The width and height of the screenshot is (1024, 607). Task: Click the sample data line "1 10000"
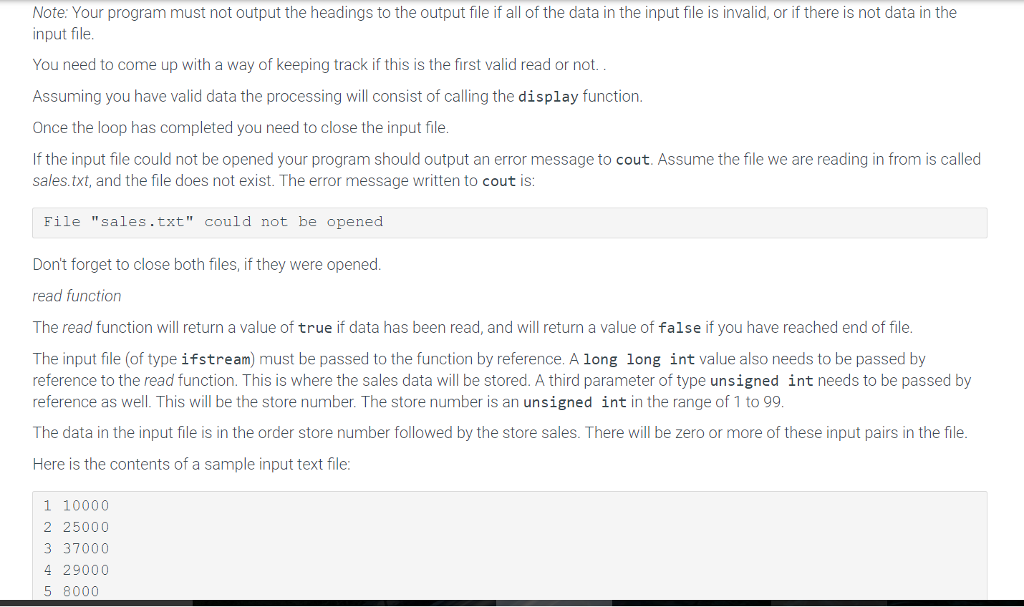[x=76, y=506]
